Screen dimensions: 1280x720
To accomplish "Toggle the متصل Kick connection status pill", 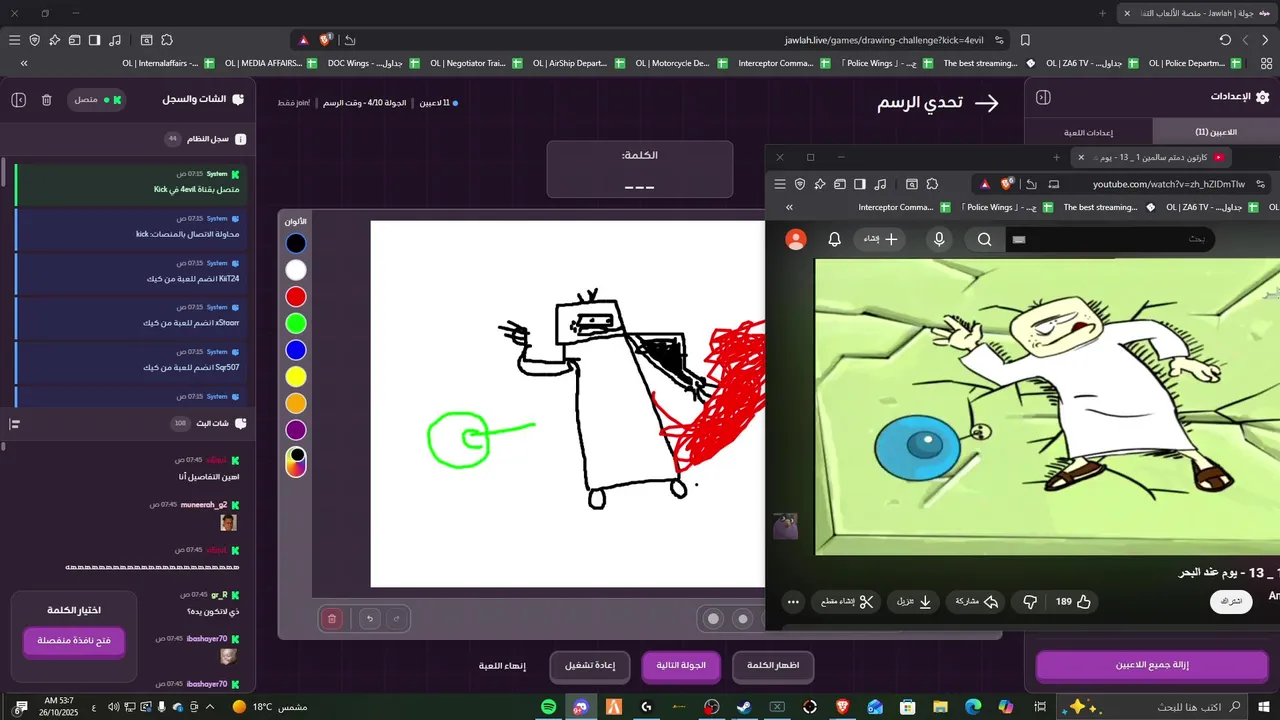I will coord(97,100).
